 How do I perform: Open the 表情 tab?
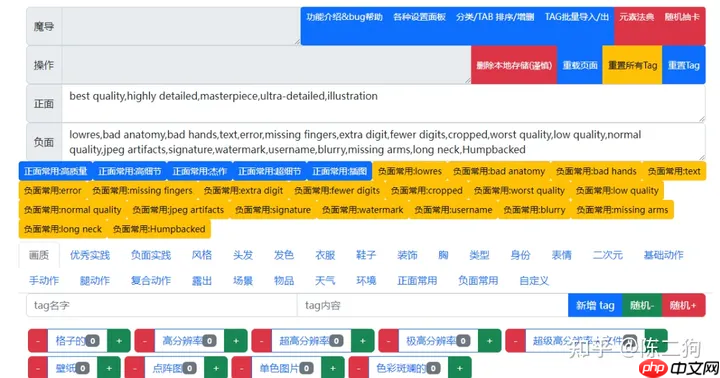(562, 255)
